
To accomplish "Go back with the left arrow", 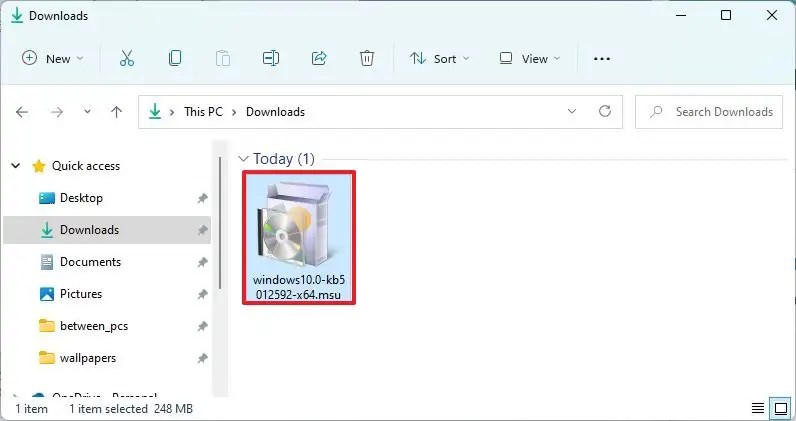I will coord(22,112).
